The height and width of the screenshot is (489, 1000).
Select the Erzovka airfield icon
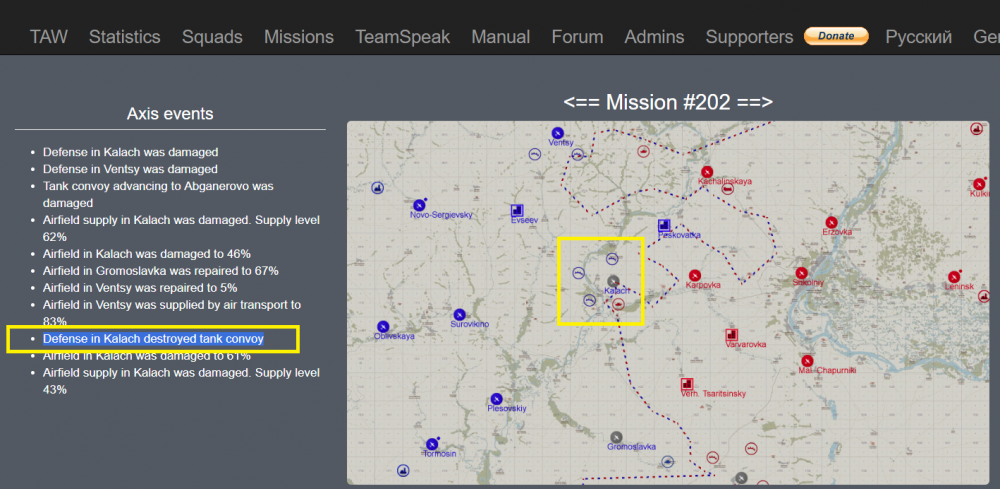(831, 223)
